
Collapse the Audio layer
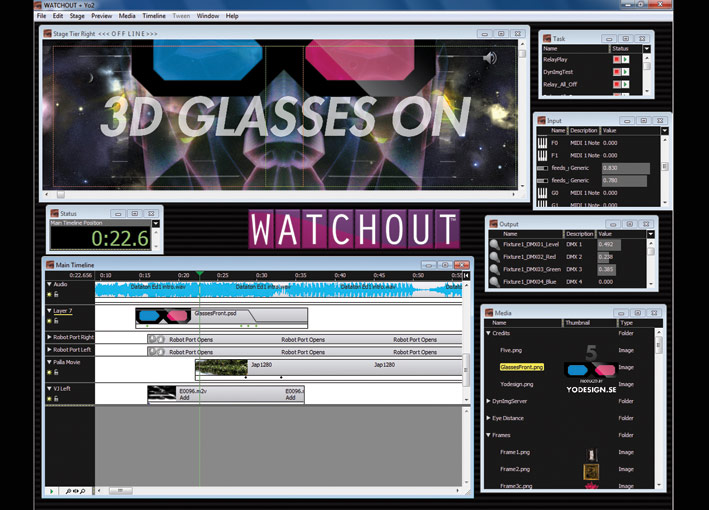tap(49, 284)
